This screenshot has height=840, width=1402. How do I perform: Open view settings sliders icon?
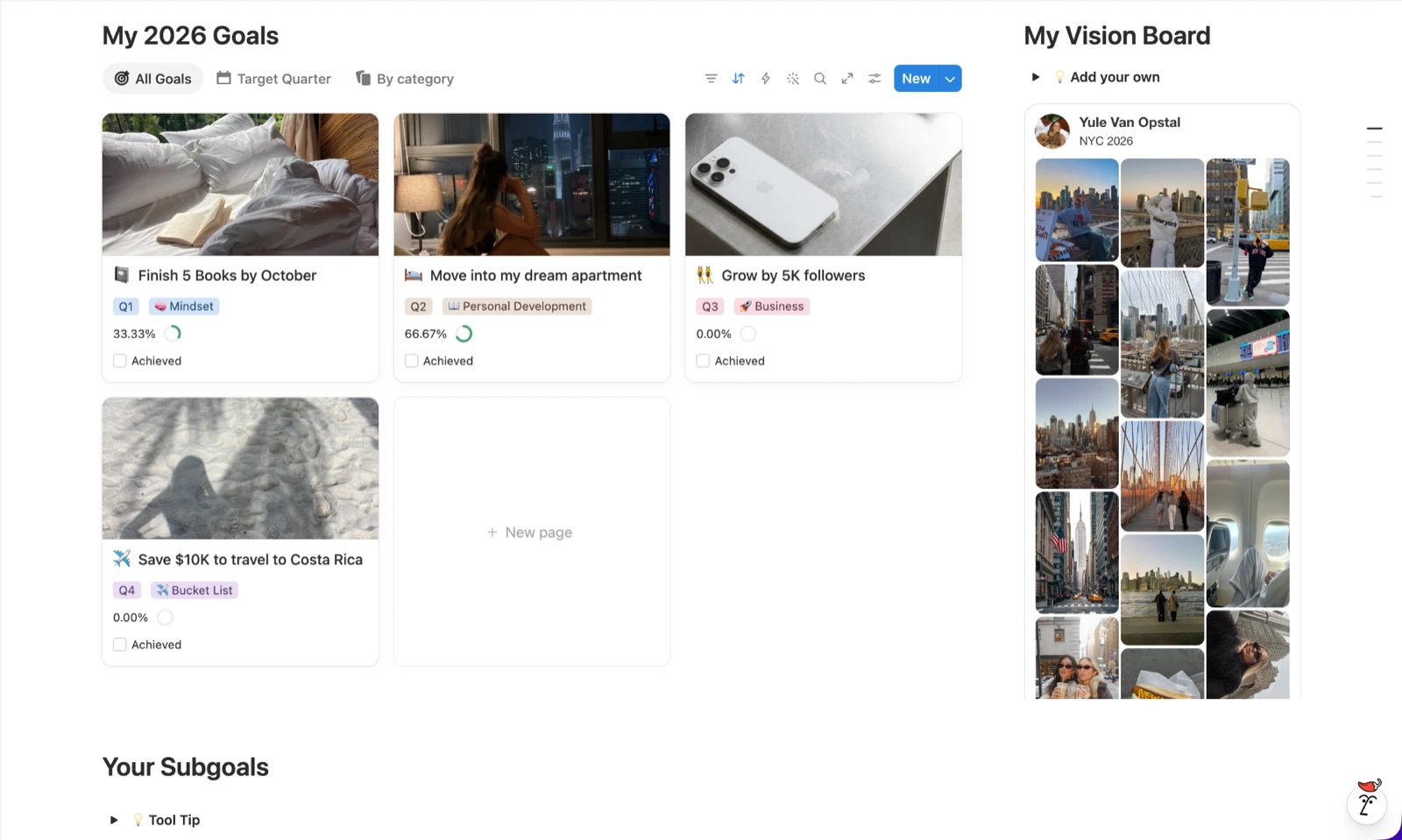pyautogui.click(x=874, y=79)
